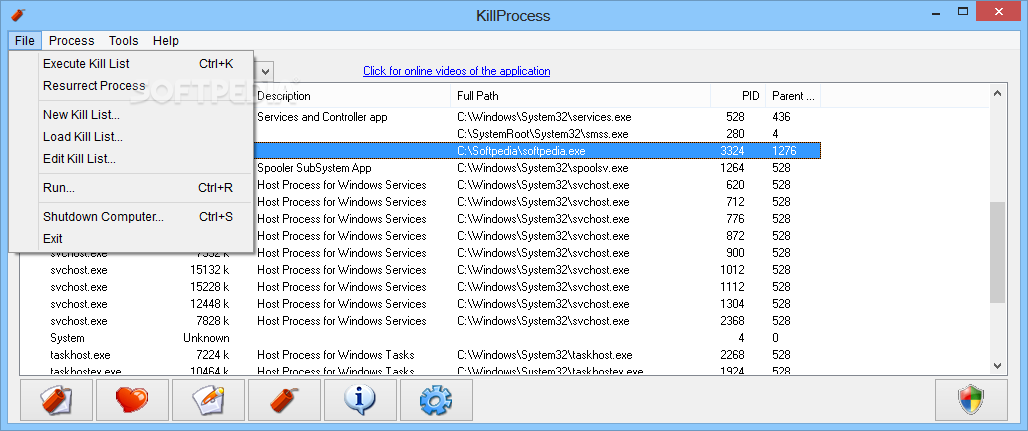Image resolution: width=1028 pixels, height=431 pixels.
Task: Click the PID cell 528
Action: click(x=735, y=117)
